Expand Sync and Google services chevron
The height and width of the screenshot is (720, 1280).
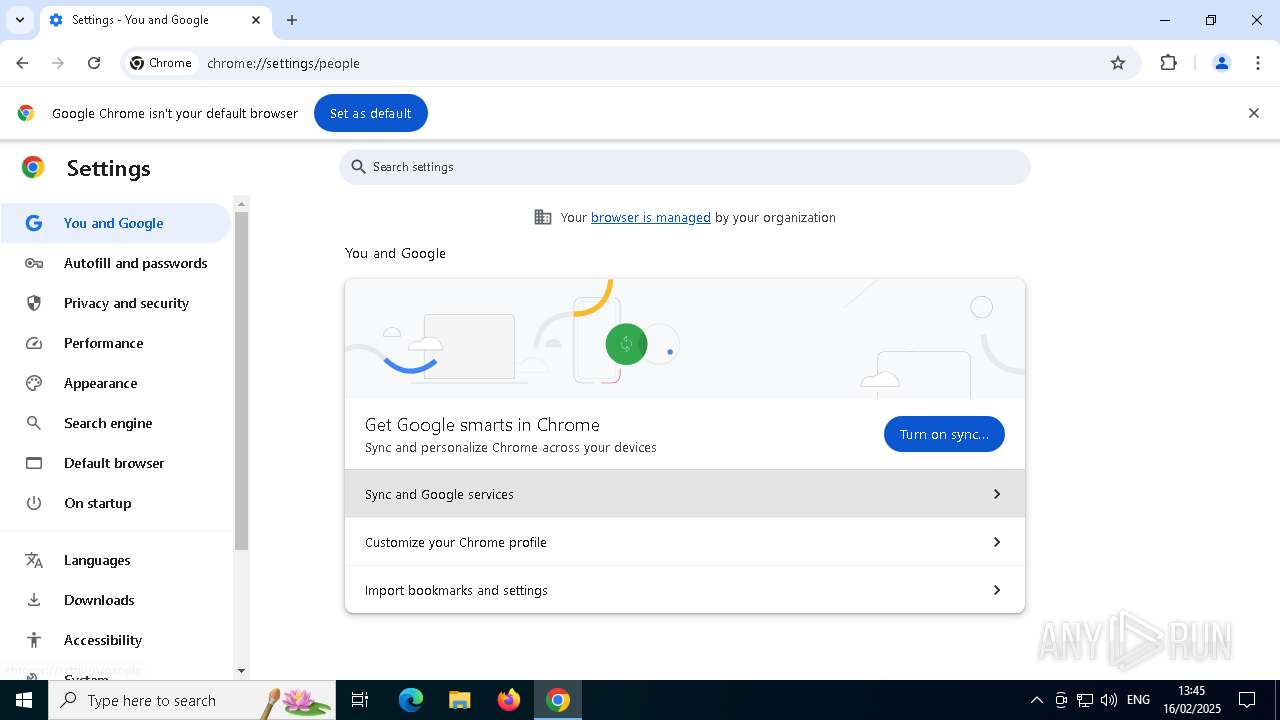click(x=996, y=494)
